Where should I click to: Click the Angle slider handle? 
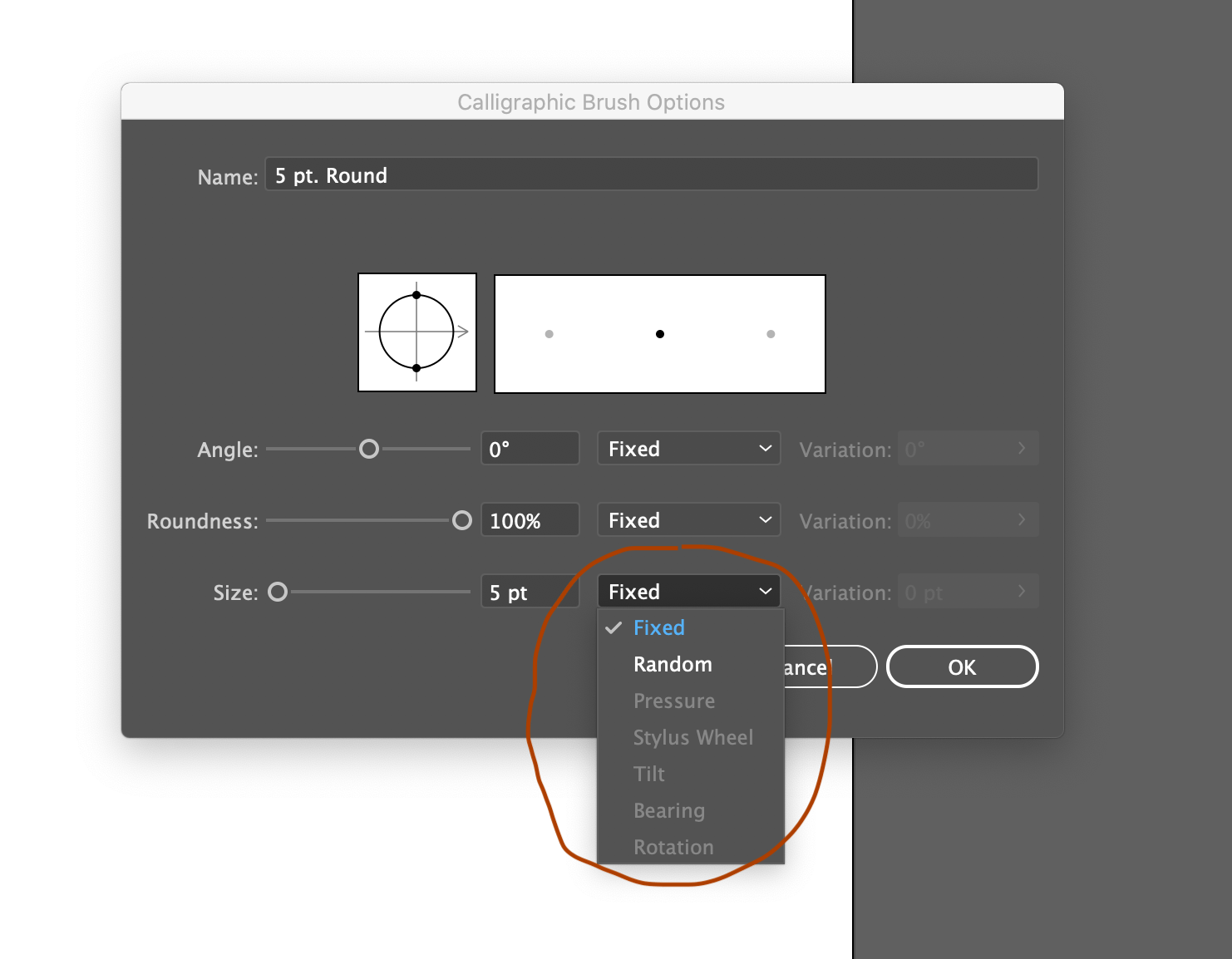tap(368, 448)
